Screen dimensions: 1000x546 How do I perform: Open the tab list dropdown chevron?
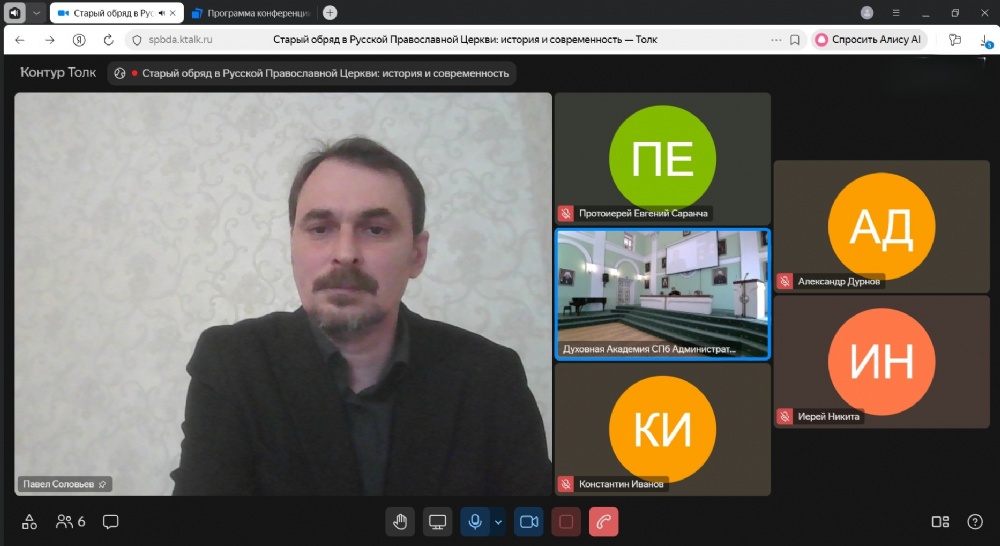point(36,13)
